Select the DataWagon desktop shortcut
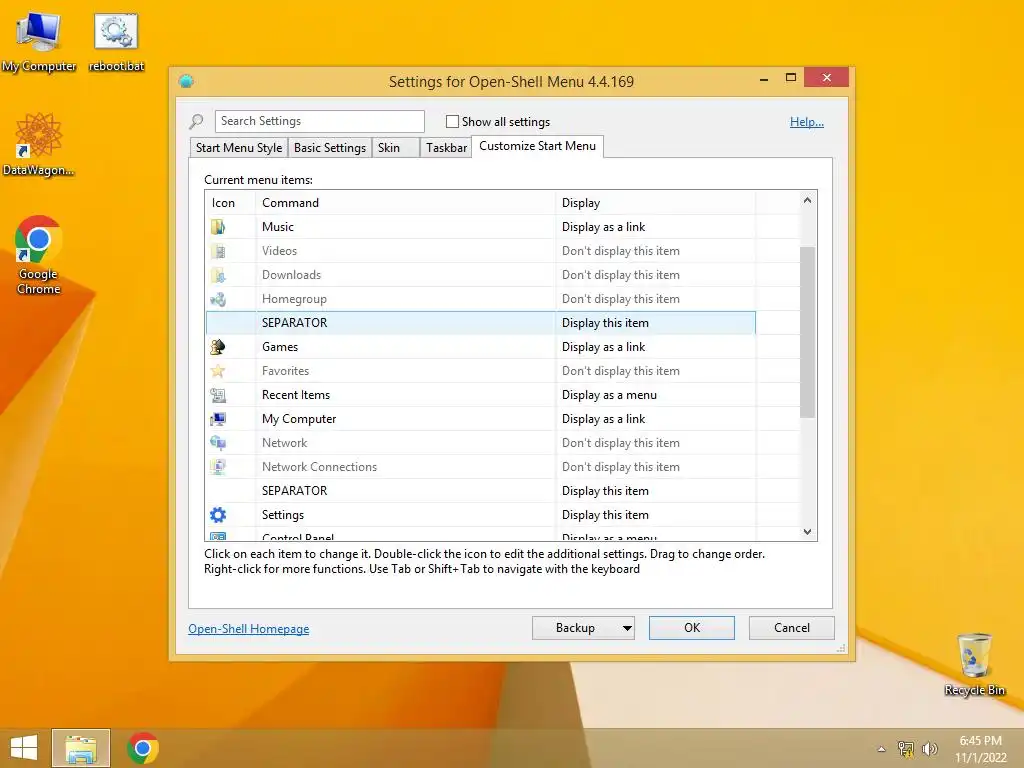Screen dimensions: 1024x768 coord(39,144)
